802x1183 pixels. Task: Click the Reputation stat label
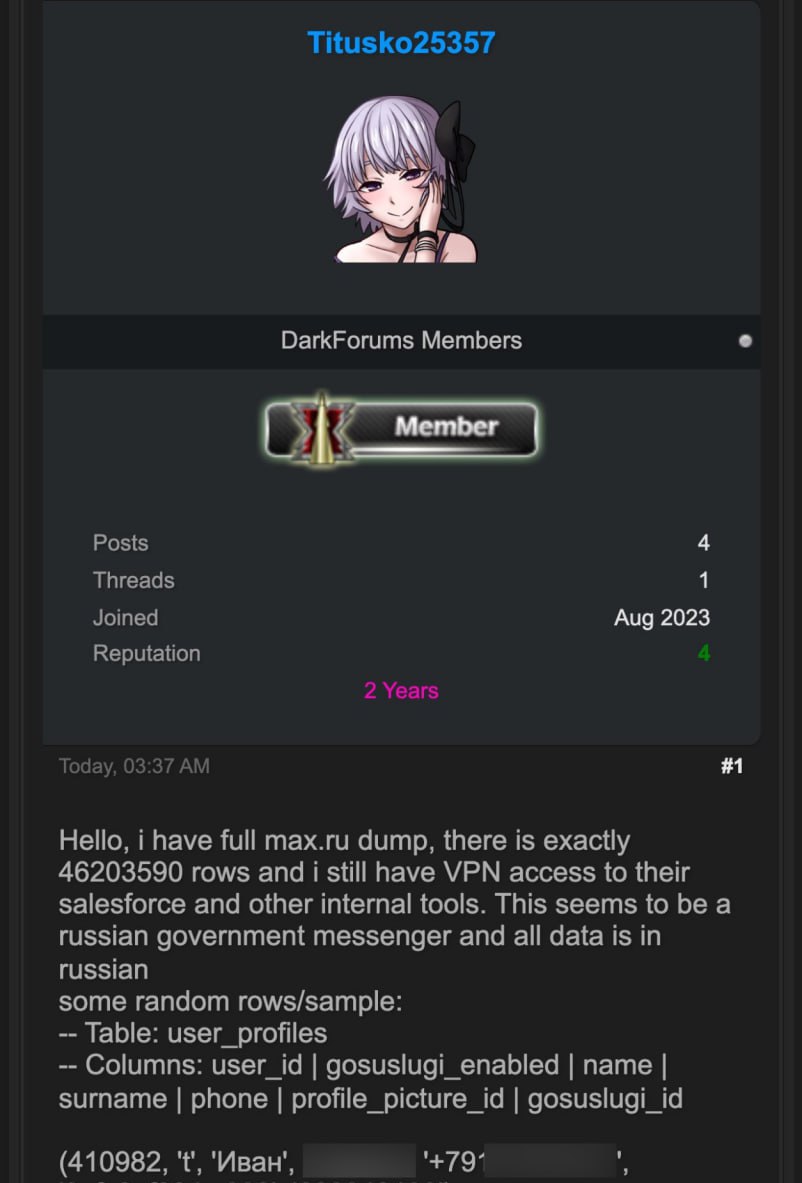tap(146, 654)
